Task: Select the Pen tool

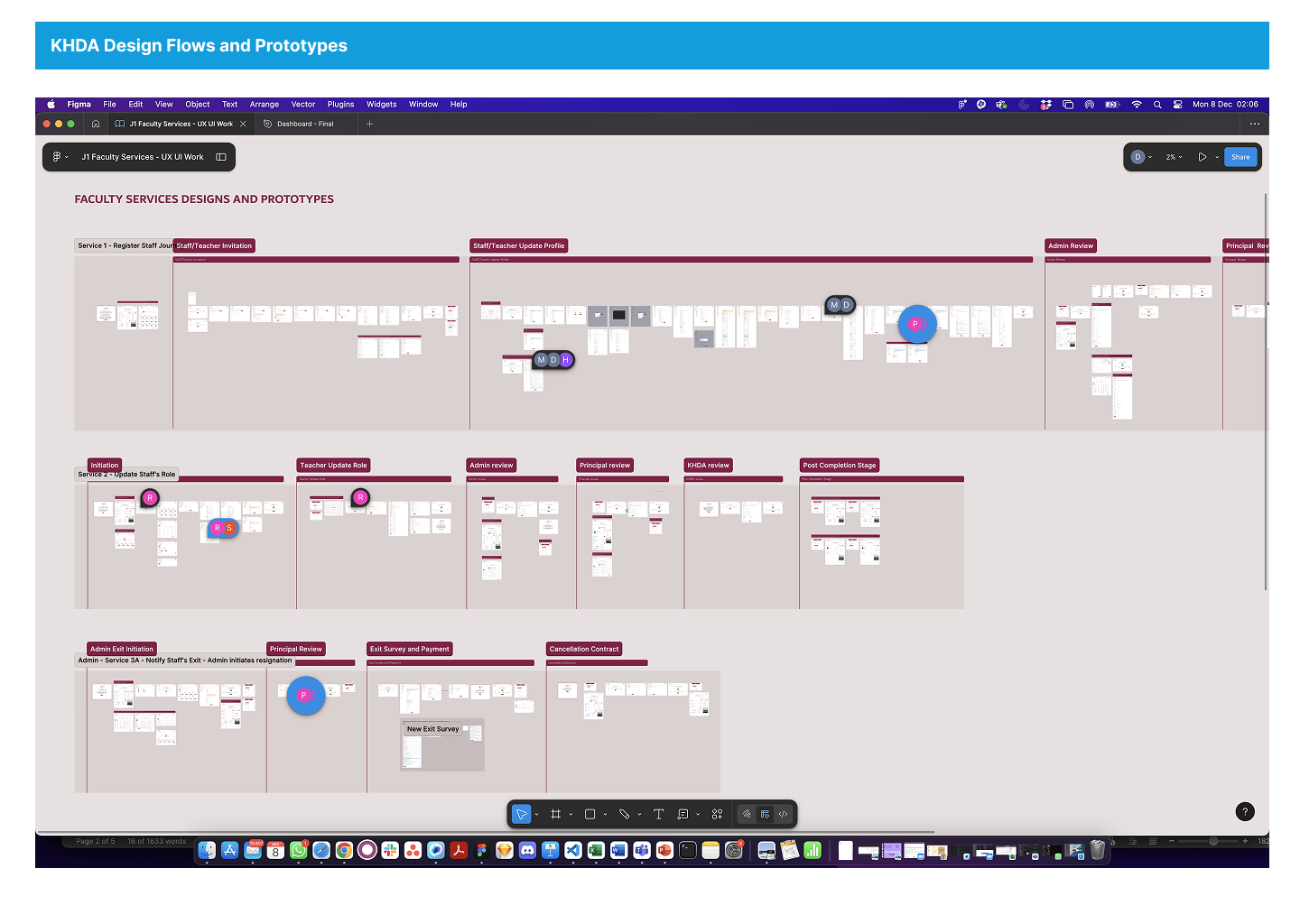Action: pyautogui.click(x=624, y=814)
